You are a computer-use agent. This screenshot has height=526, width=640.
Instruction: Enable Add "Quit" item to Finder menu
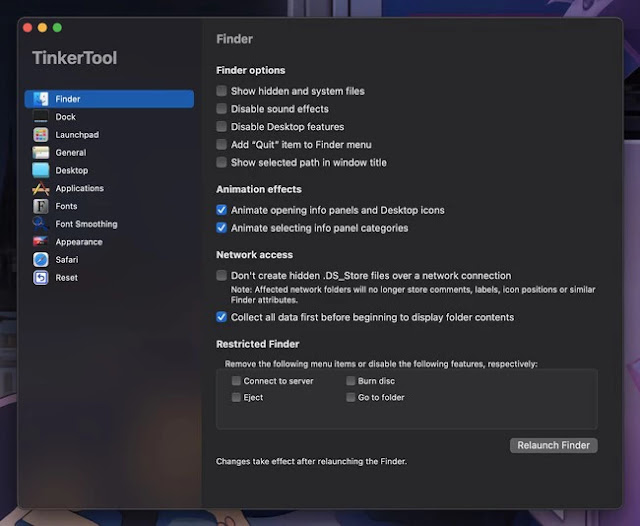coord(221,144)
